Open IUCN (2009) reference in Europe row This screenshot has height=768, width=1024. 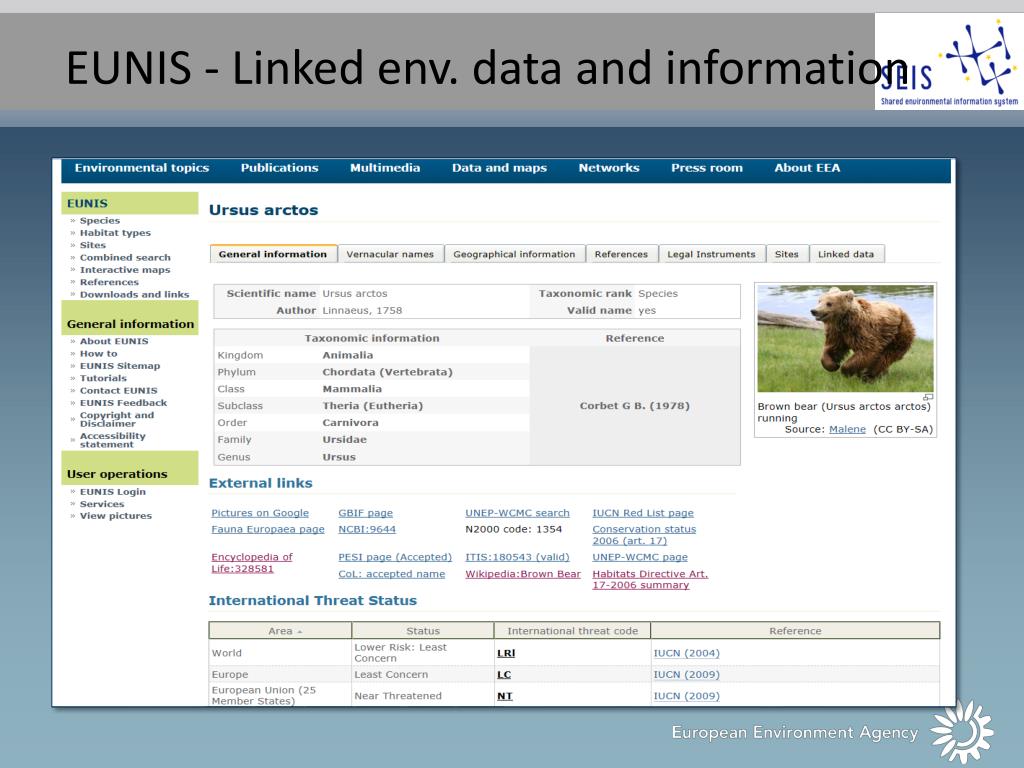click(x=686, y=675)
